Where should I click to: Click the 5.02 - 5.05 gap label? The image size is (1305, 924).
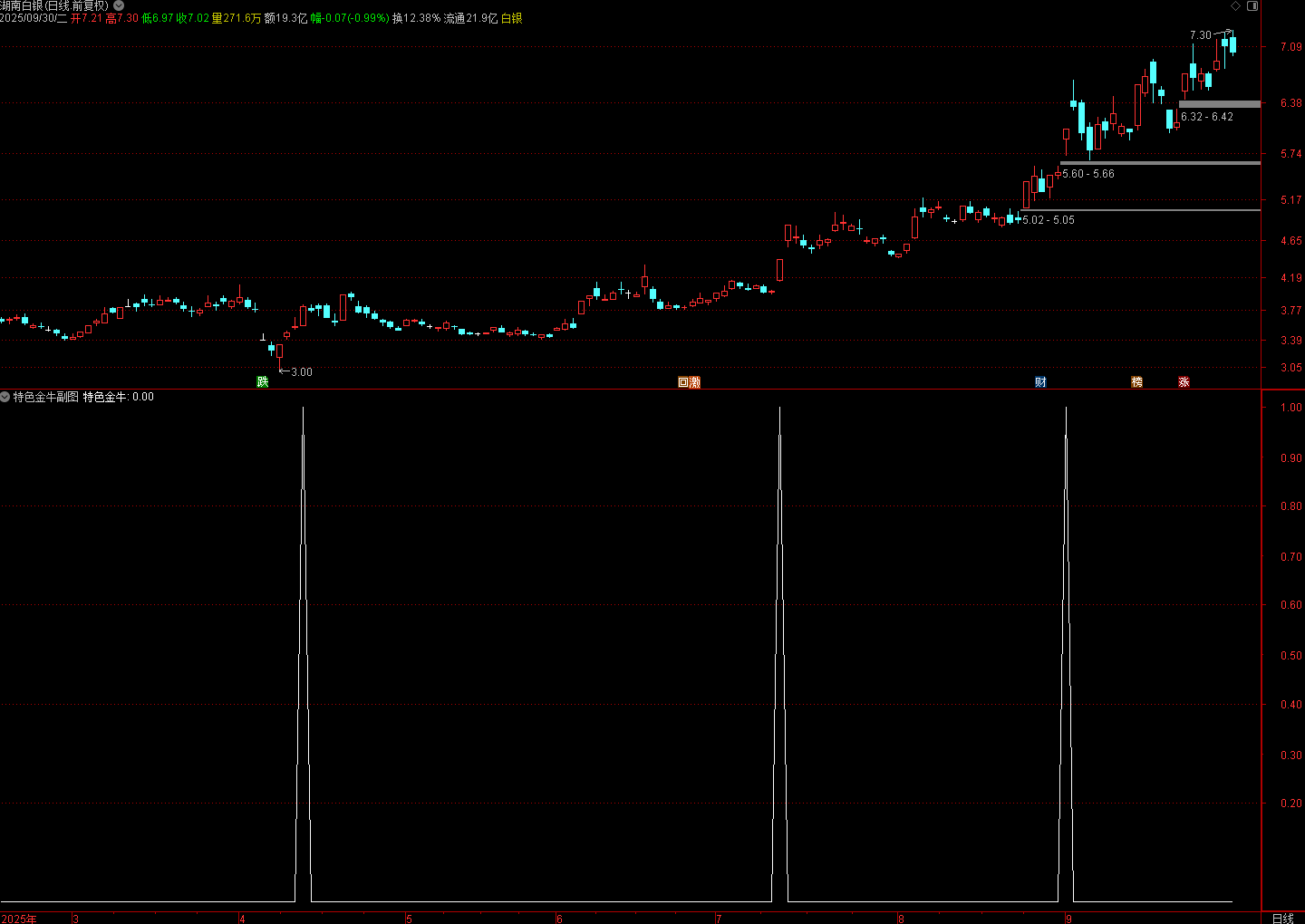point(1049,220)
